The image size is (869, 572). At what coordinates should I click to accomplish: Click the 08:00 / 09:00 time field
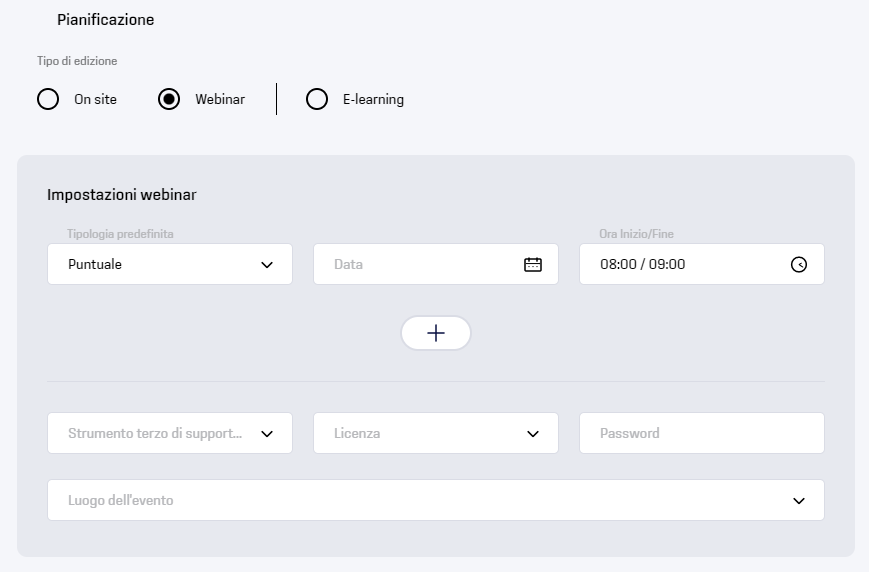pyautogui.click(x=702, y=264)
